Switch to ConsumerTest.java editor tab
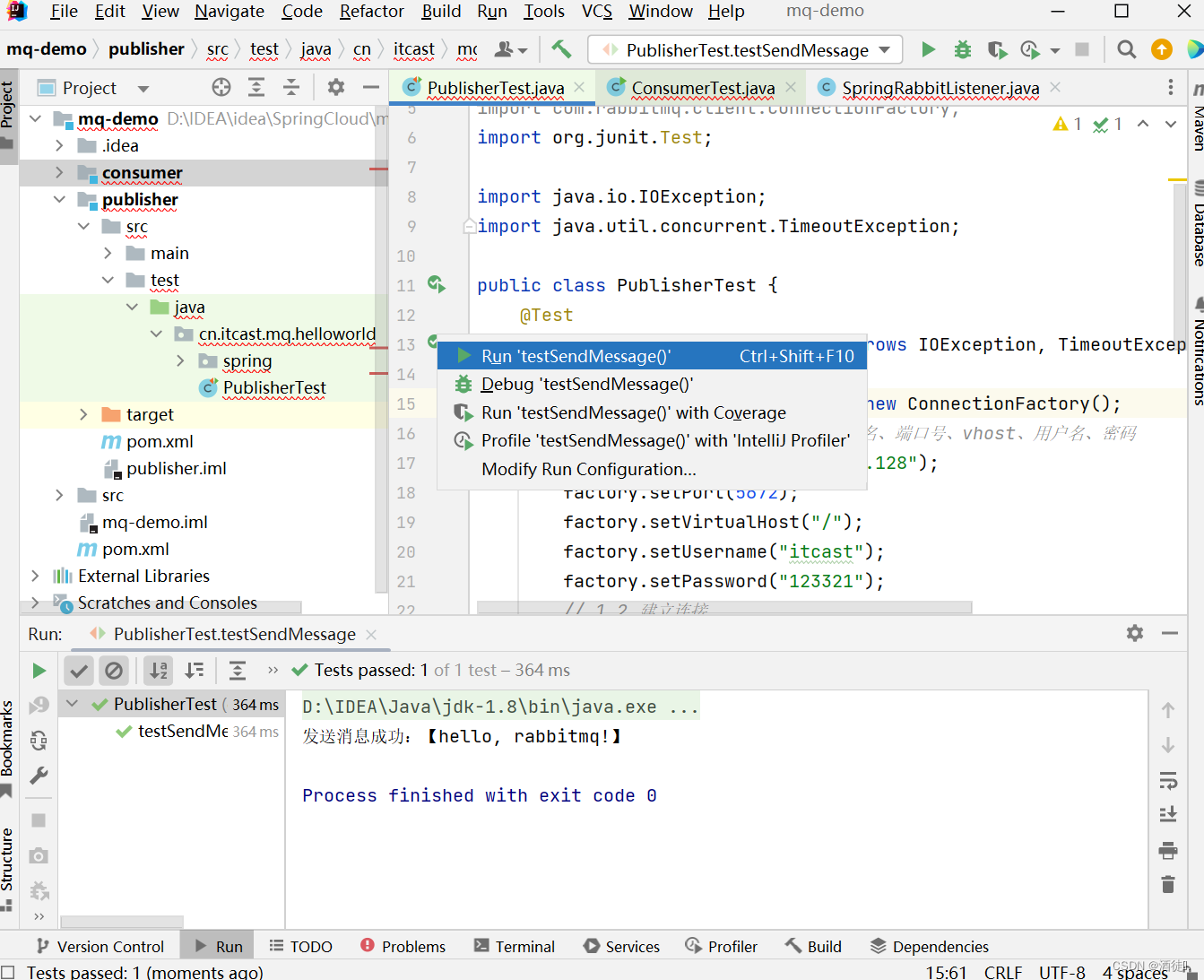Image resolution: width=1204 pixels, height=980 pixels. 702,88
